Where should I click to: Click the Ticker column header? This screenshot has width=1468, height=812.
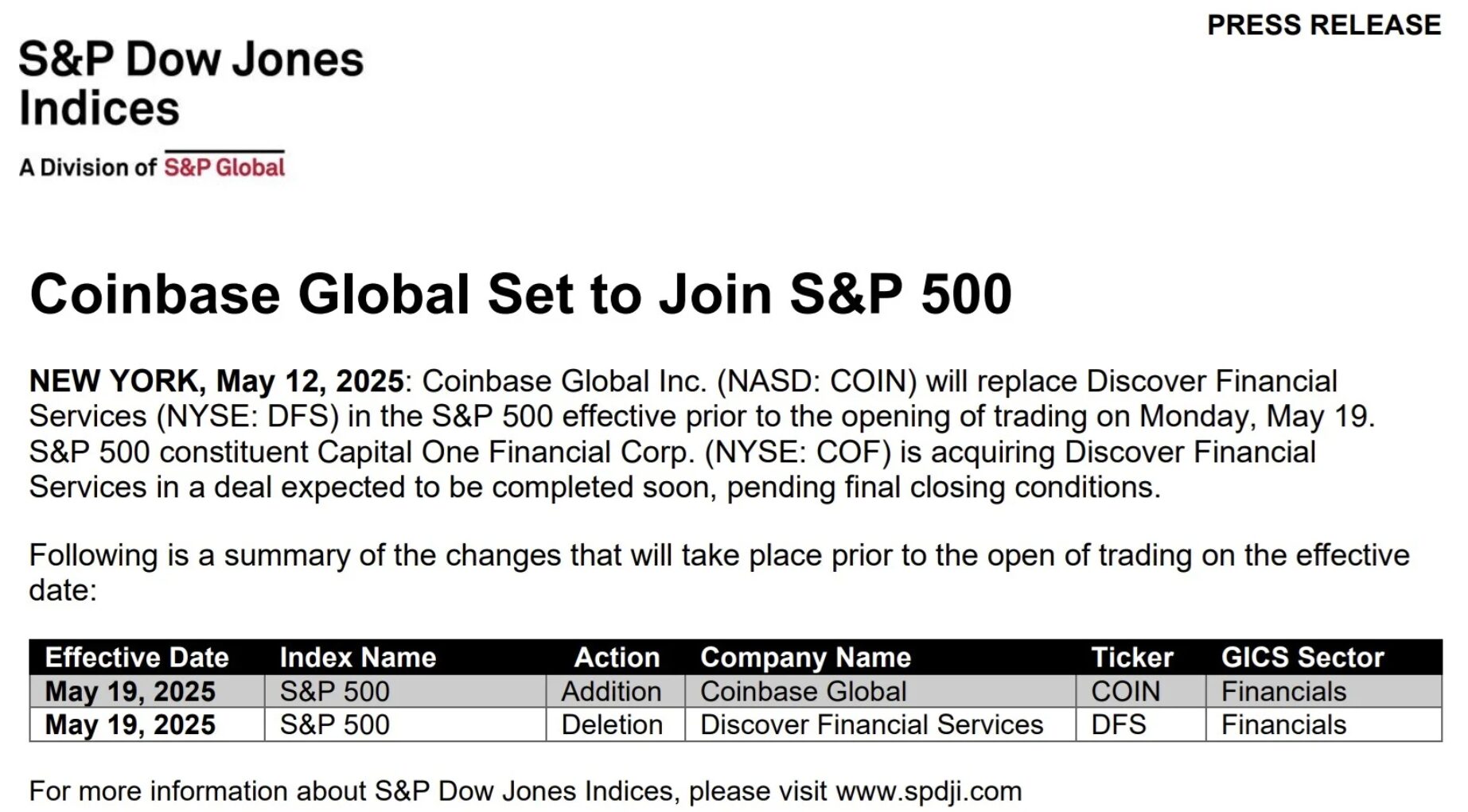click(1132, 658)
